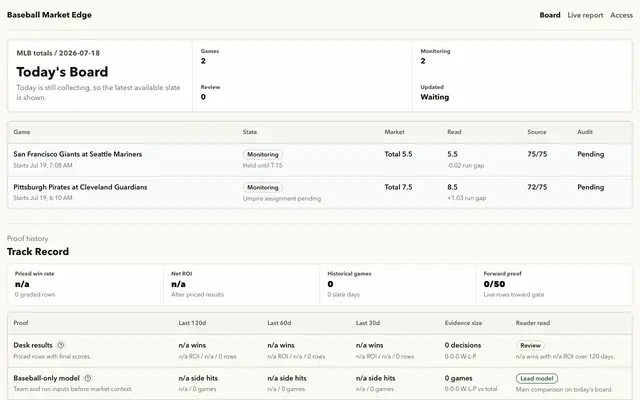The image size is (640, 400).
Task: Click the Reader read column header
Action: pos(533,323)
